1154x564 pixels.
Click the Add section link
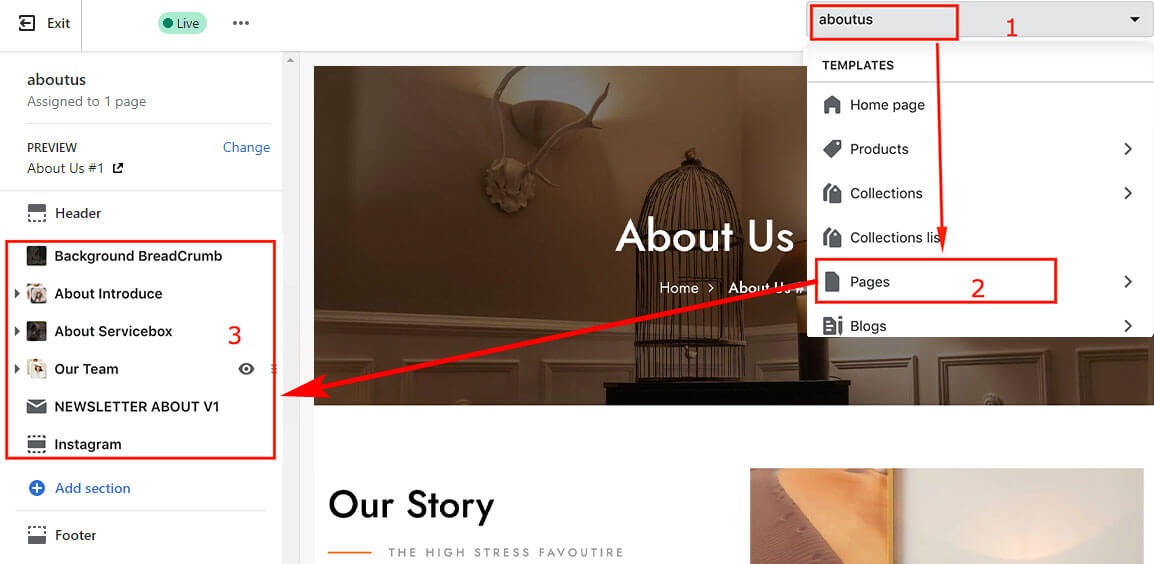[x=93, y=488]
